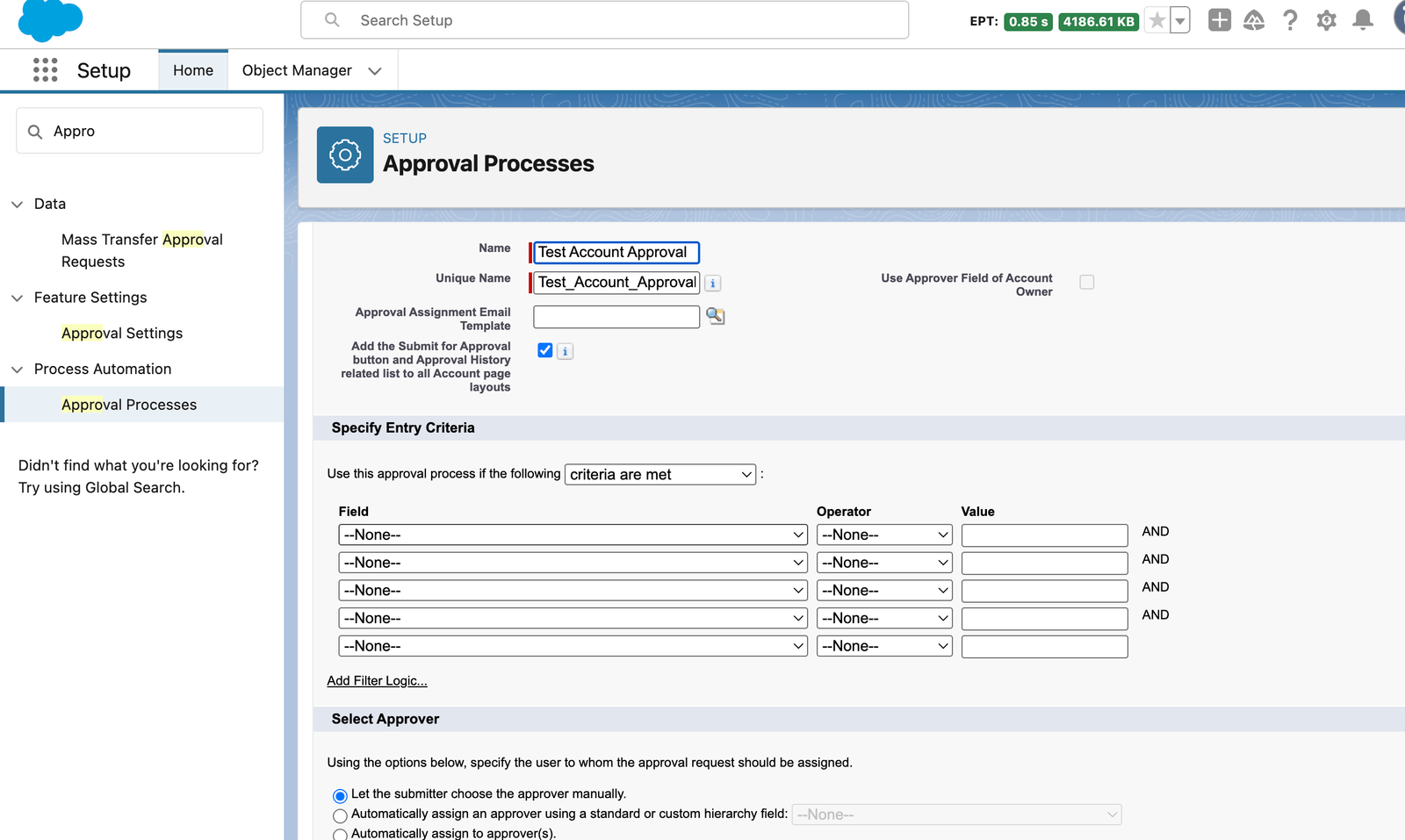Open the fifth row Field dropdown

pos(573,646)
